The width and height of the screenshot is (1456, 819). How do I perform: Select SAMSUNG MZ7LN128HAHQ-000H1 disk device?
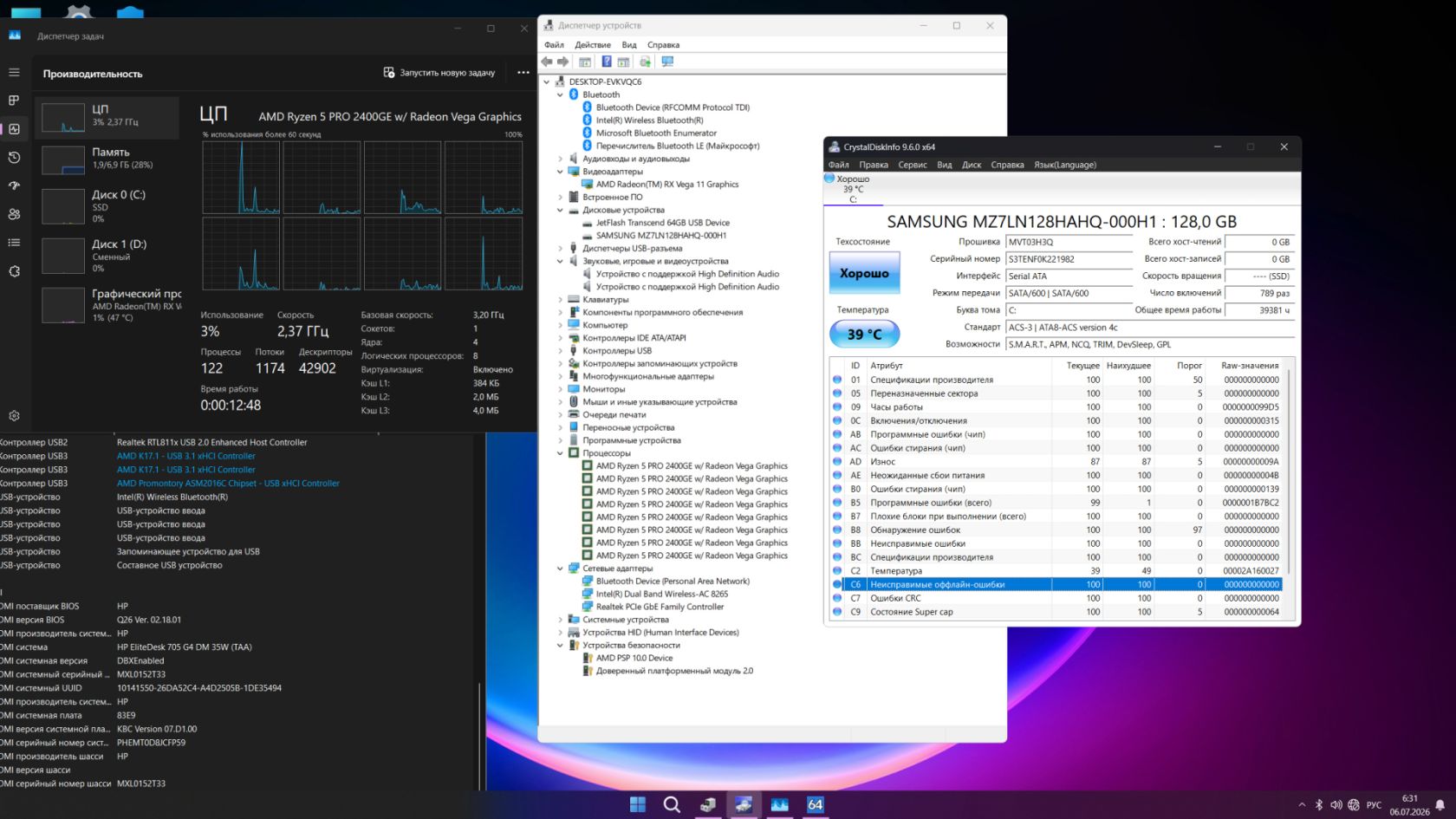coord(661,236)
